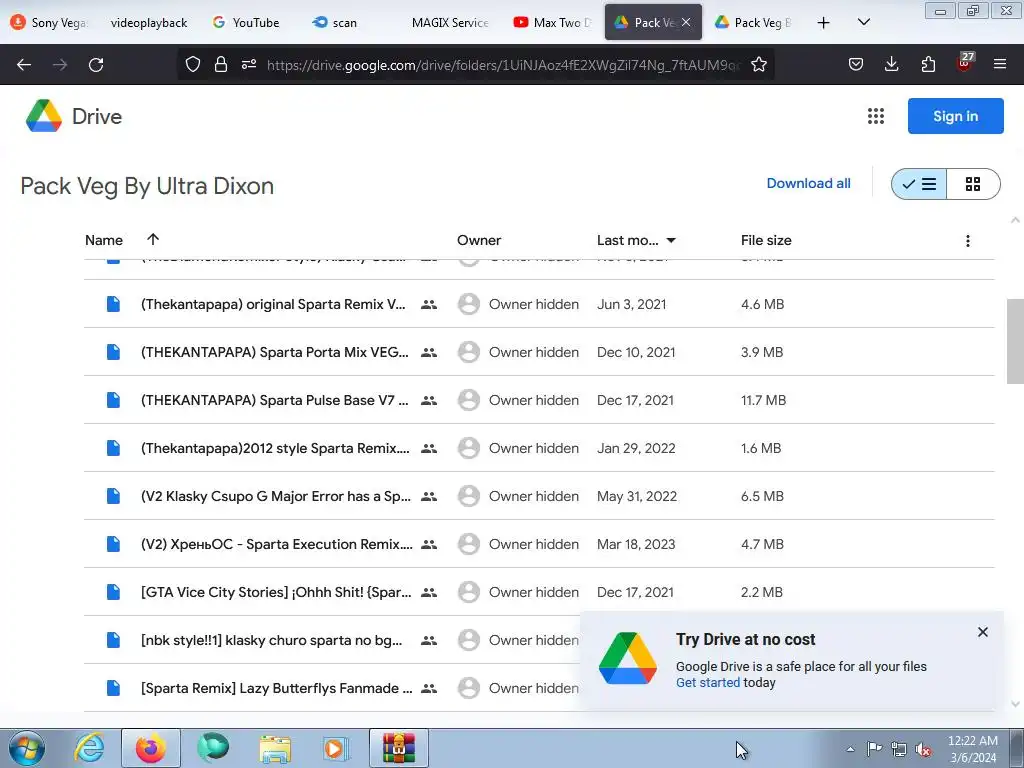Open V2 Klasky Csupo G Major Error file
1024x768 pixels.
[276, 496]
